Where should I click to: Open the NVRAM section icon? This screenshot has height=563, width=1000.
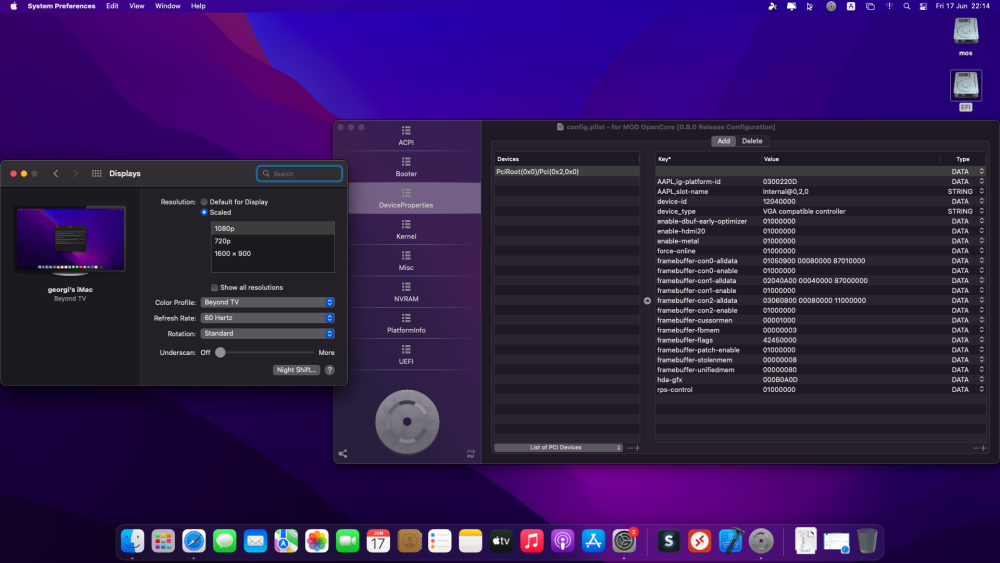pos(406,287)
